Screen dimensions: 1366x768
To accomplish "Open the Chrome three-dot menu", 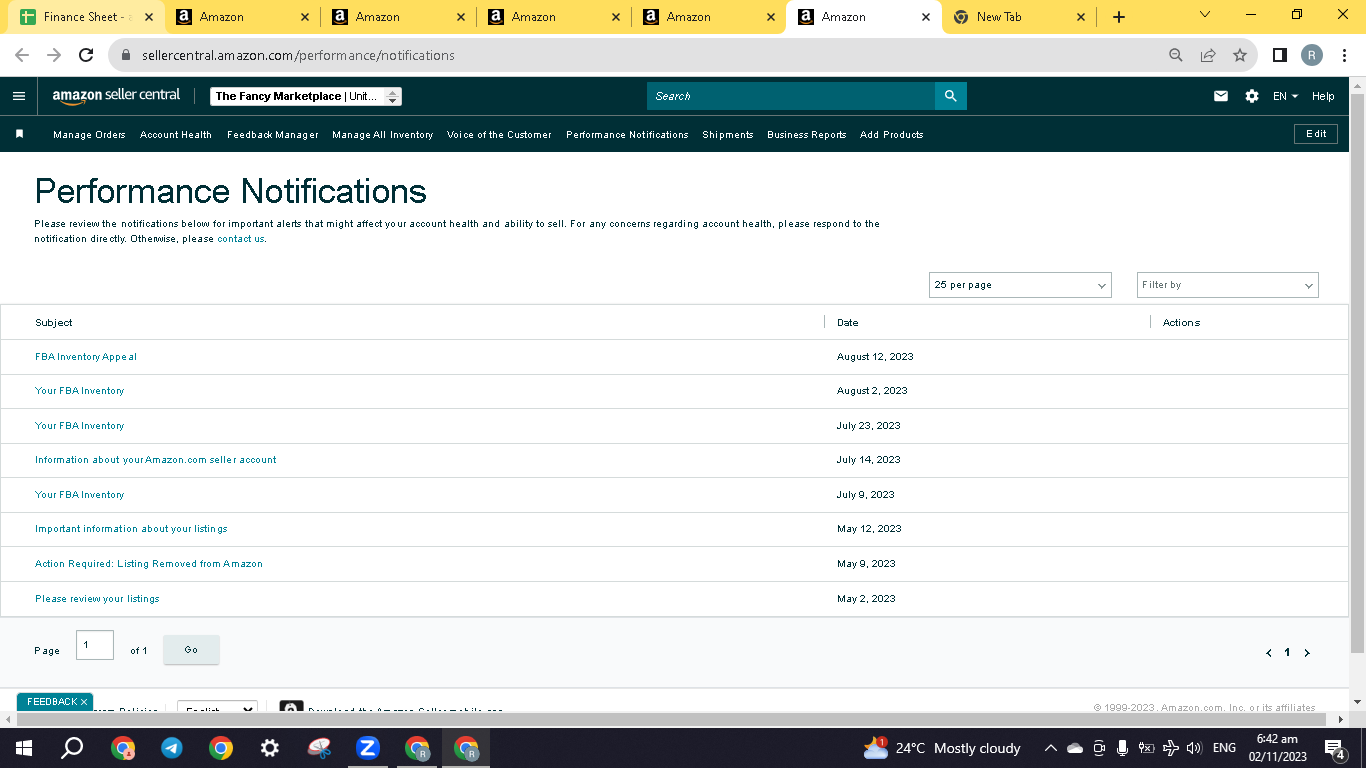I will coord(1345,55).
